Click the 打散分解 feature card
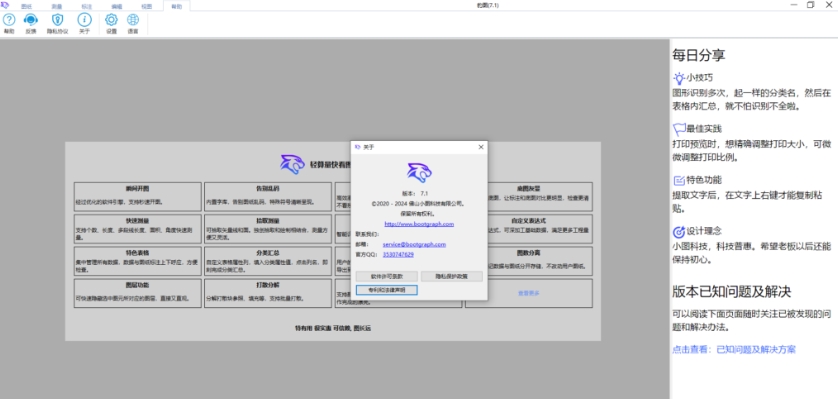 coord(268,293)
